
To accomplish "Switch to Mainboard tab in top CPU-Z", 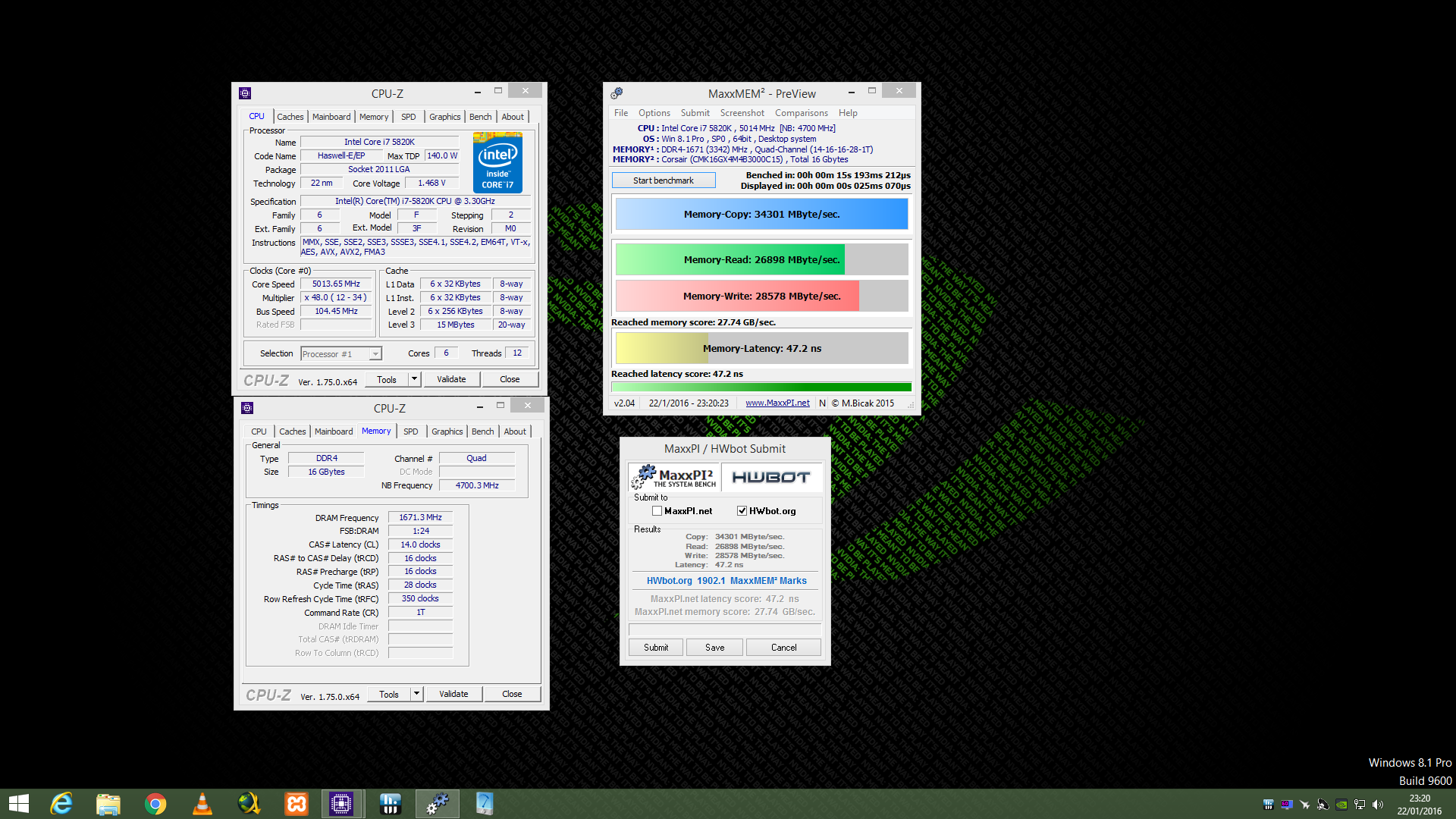I will [331, 117].
